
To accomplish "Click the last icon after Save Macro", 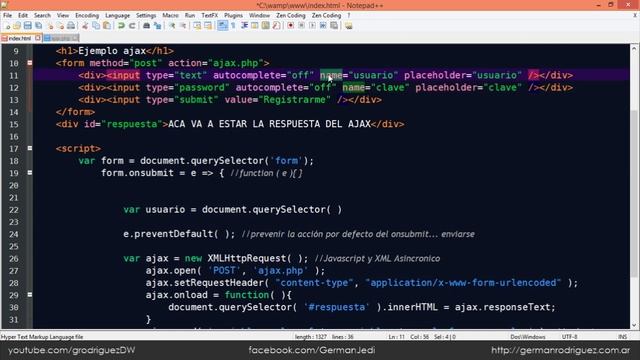I will (x=348, y=26).
